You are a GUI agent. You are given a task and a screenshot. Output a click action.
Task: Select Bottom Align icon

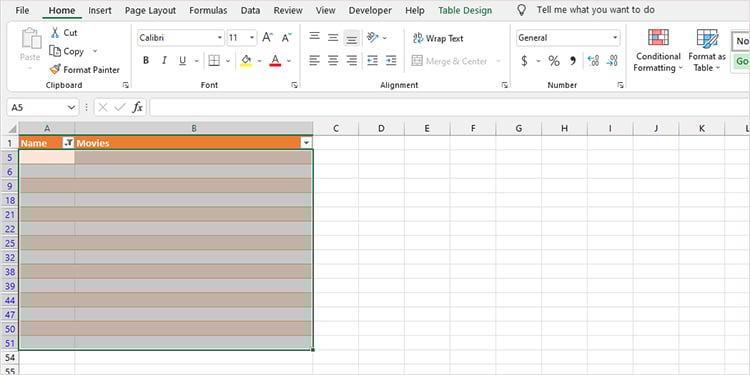pyautogui.click(x=352, y=37)
